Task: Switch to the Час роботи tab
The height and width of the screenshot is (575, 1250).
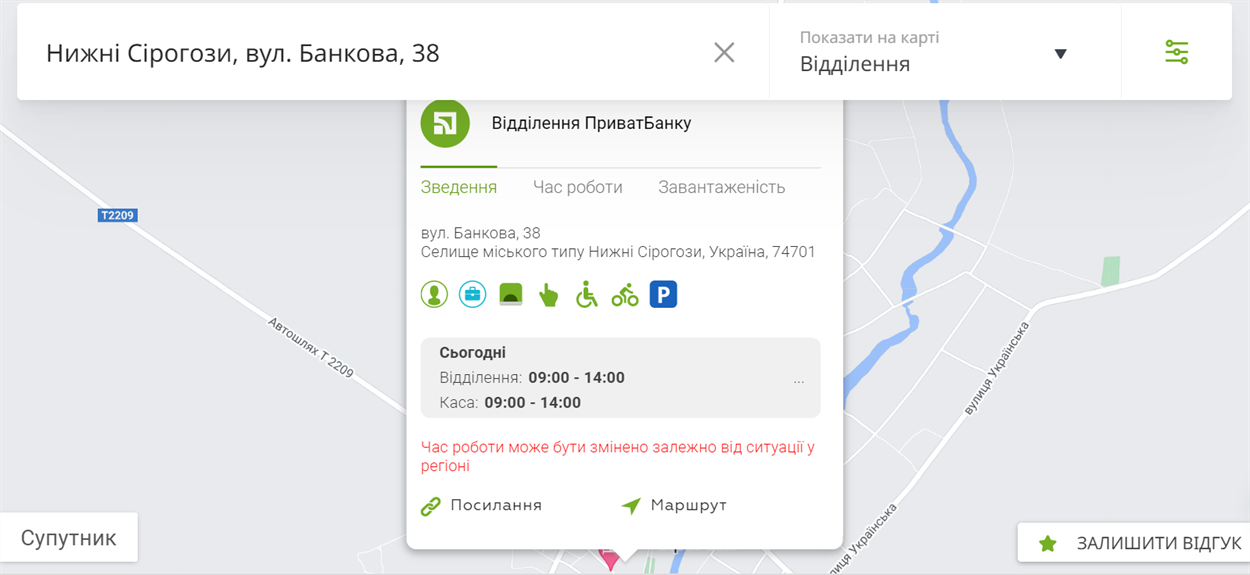Action: [577, 187]
